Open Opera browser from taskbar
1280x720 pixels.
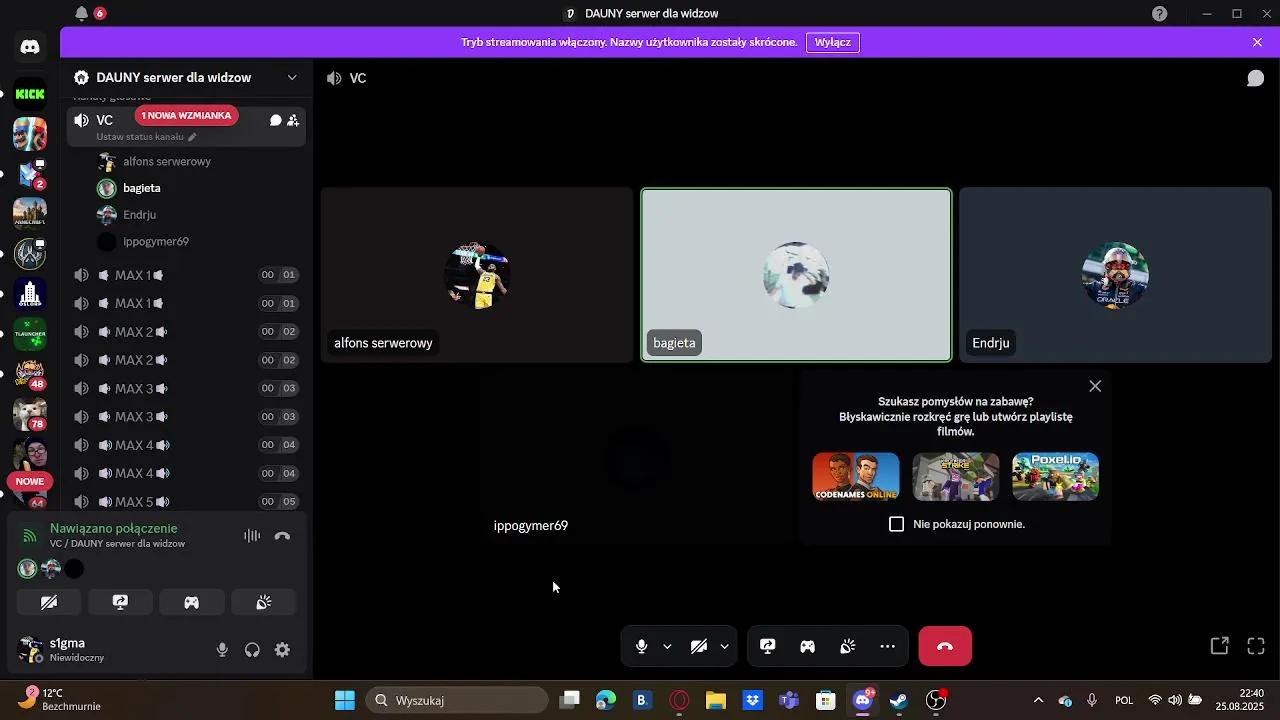coord(679,700)
